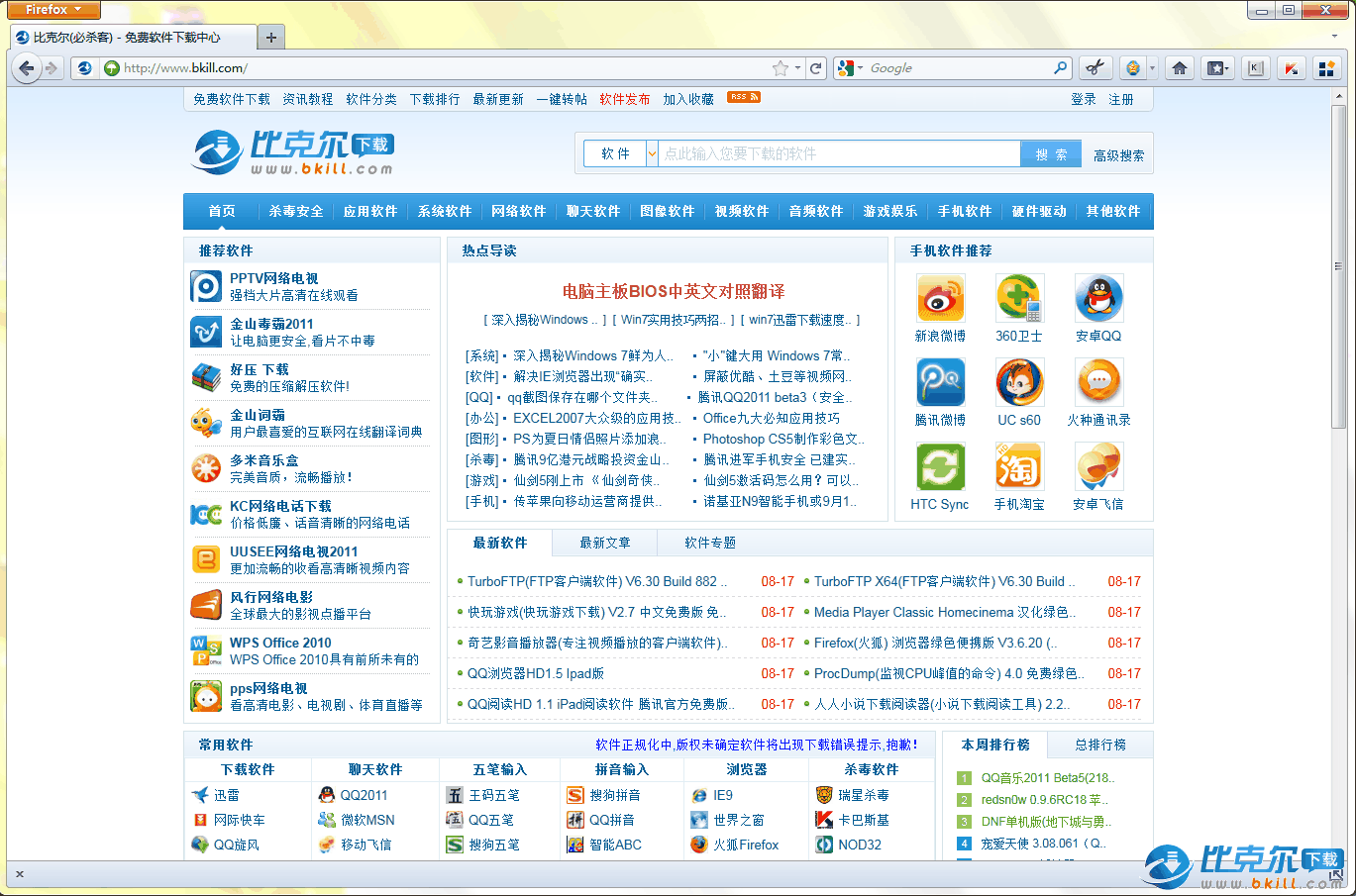Expand the 软件 search category dropdown

pyautogui.click(x=652, y=153)
